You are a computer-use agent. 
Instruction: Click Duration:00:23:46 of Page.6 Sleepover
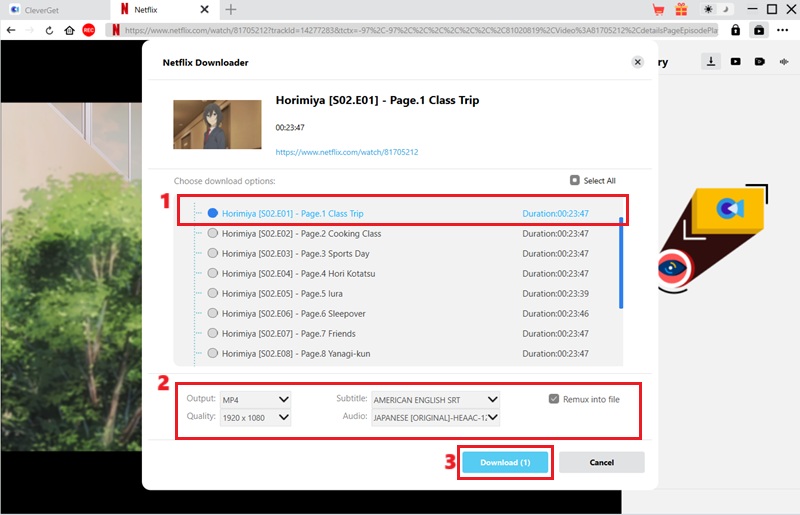tap(555, 314)
